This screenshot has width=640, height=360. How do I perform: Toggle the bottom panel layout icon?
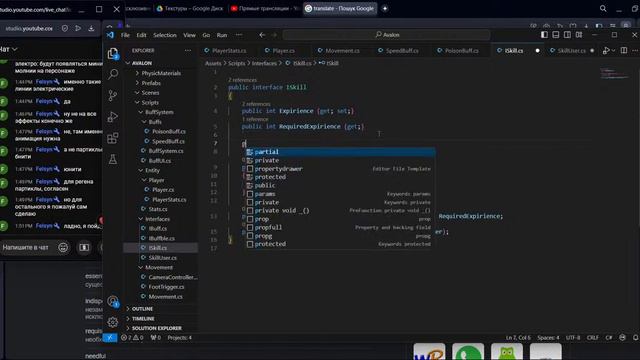(x=556, y=35)
